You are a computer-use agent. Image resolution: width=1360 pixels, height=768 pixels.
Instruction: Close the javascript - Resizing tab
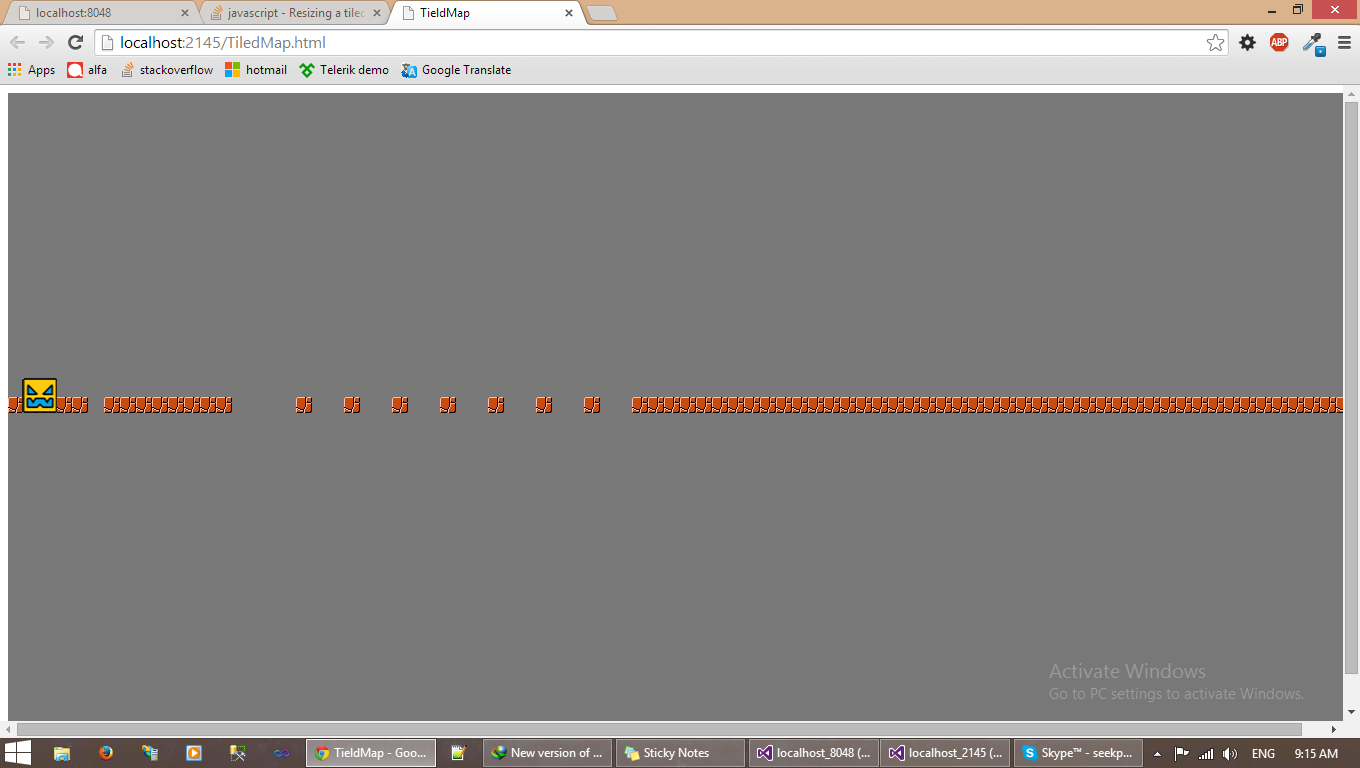click(x=376, y=13)
